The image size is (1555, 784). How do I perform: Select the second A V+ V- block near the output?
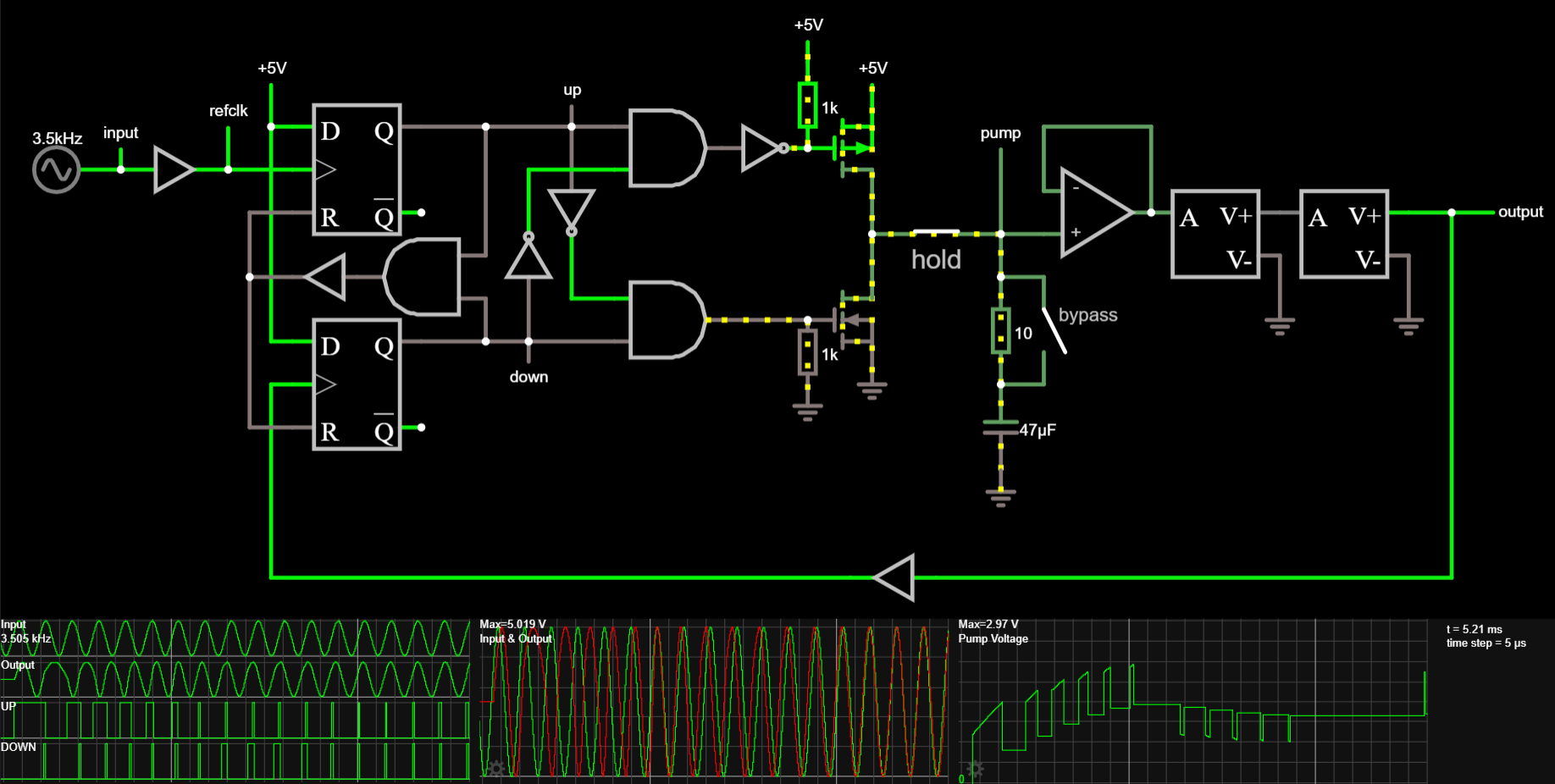1345,234
